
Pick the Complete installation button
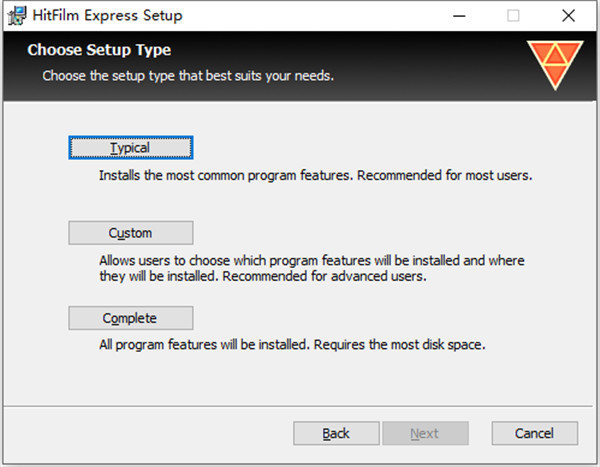pos(130,318)
